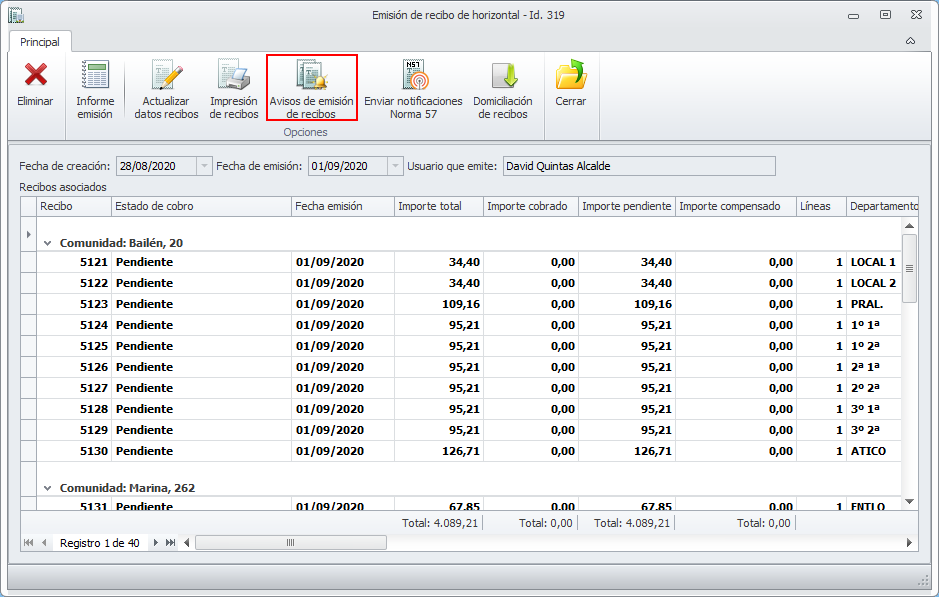Sort by the Estado de cobro column
The height and width of the screenshot is (597, 939).
(x=200, y=206)
